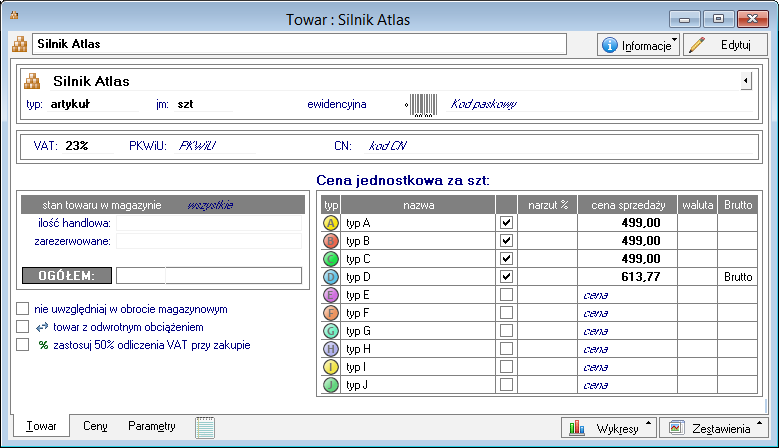Viewport: 779px width, 448px height.
Task: Click the 'cena' placeholder for typ E
Action: (x=596, y=296)
